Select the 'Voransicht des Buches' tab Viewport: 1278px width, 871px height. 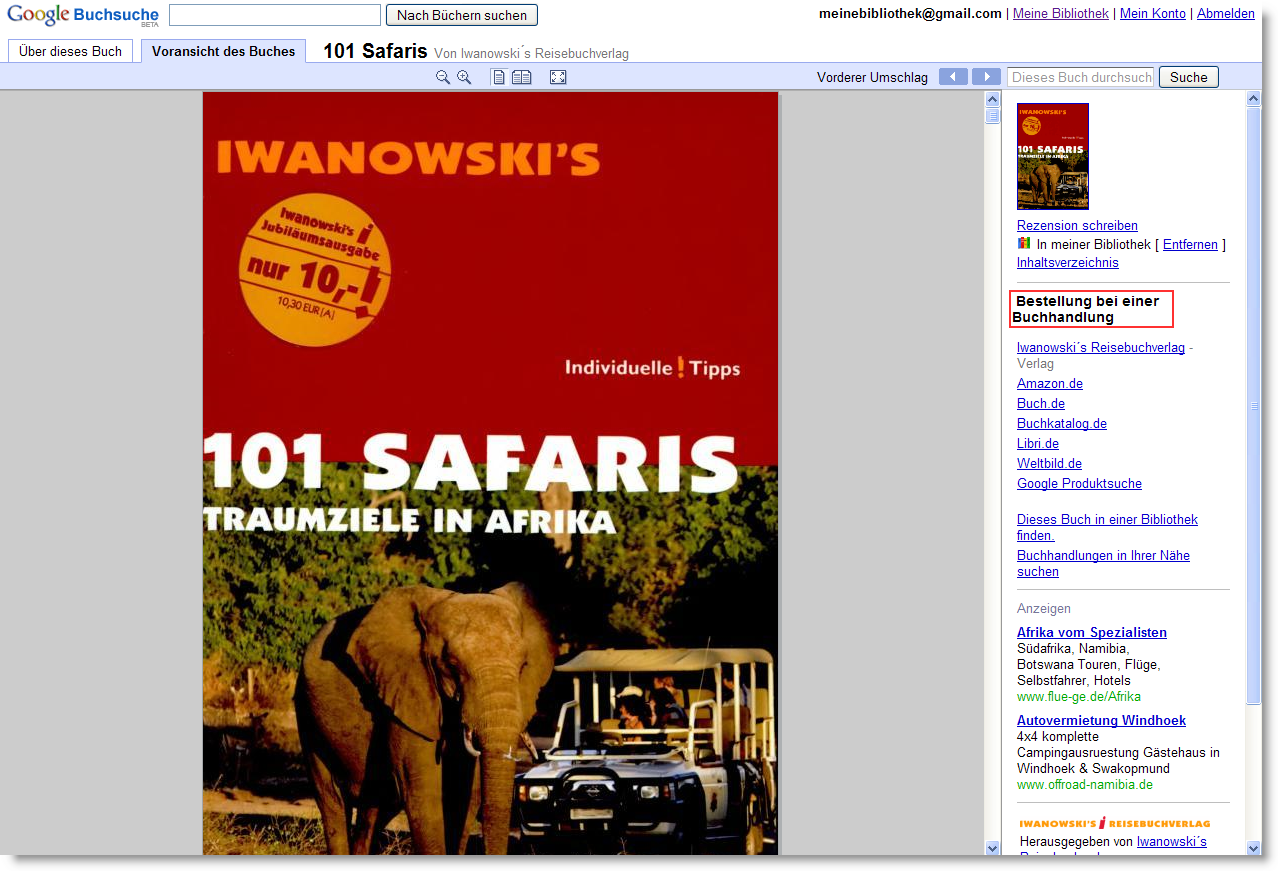[224, 51]
